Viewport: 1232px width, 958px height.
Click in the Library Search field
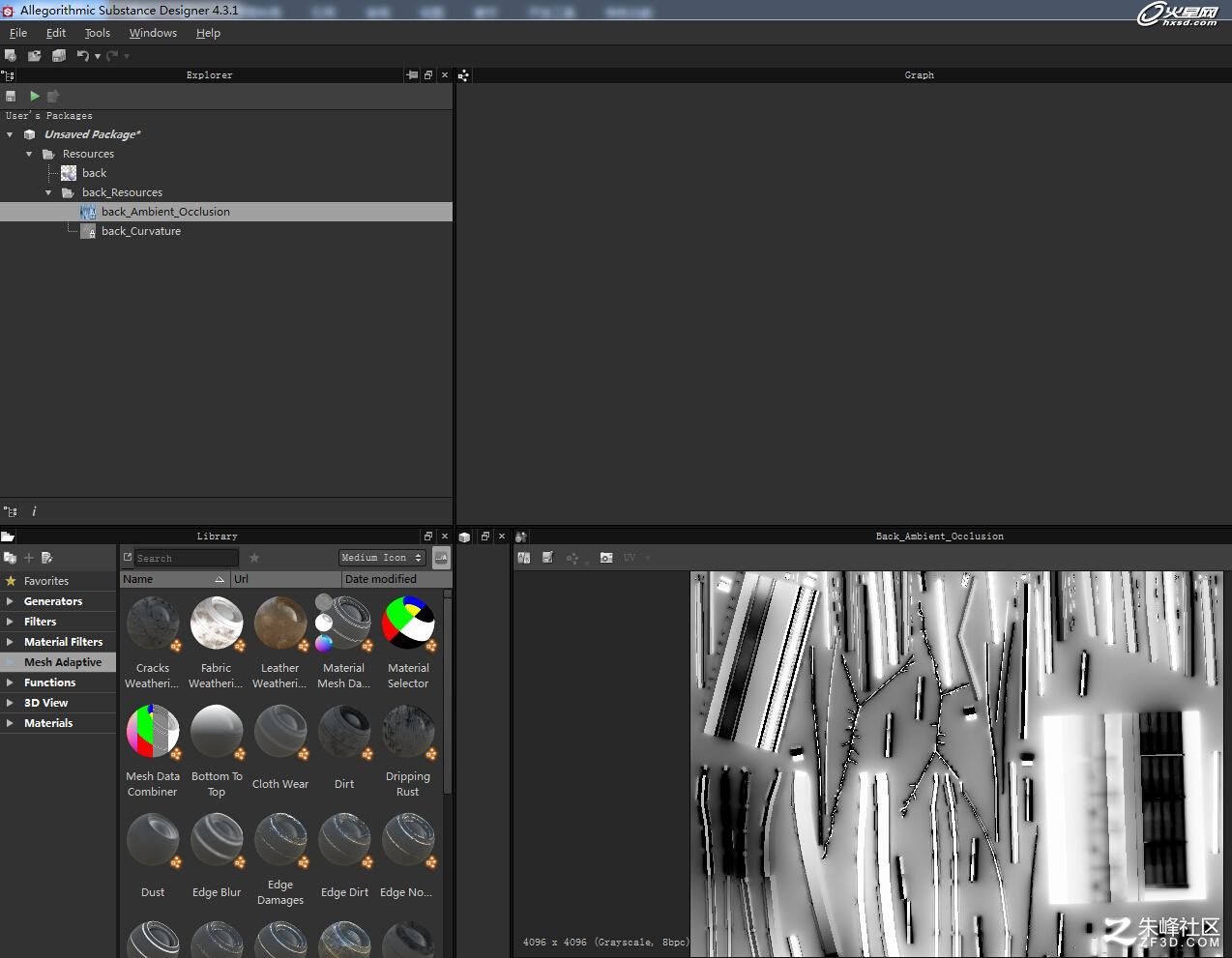[186, 558]
